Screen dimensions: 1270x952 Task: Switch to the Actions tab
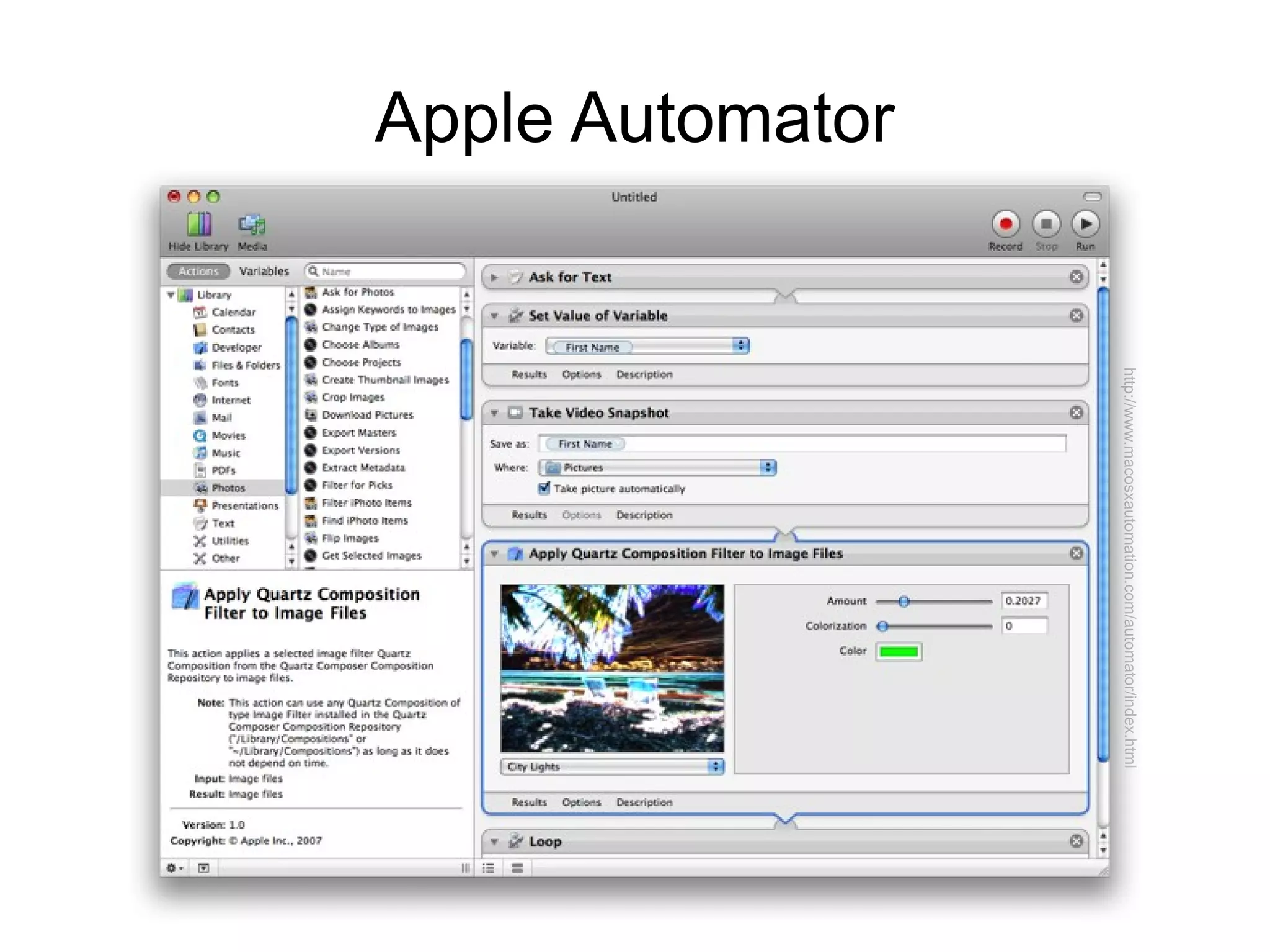click(198, 271)
